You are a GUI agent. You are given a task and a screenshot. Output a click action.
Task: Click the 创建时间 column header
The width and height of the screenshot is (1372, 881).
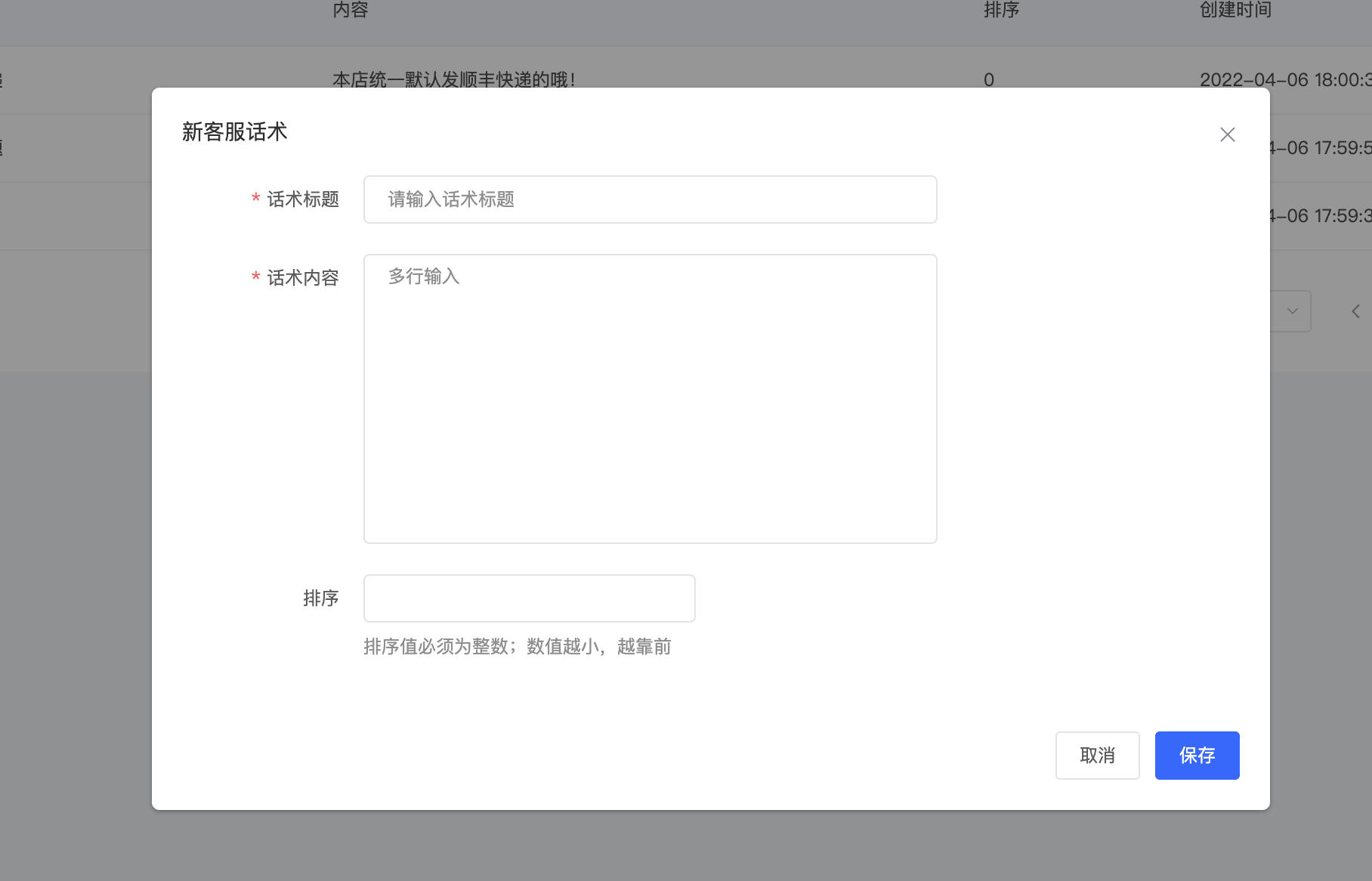pyautogui.click(x=1235, y=10)
